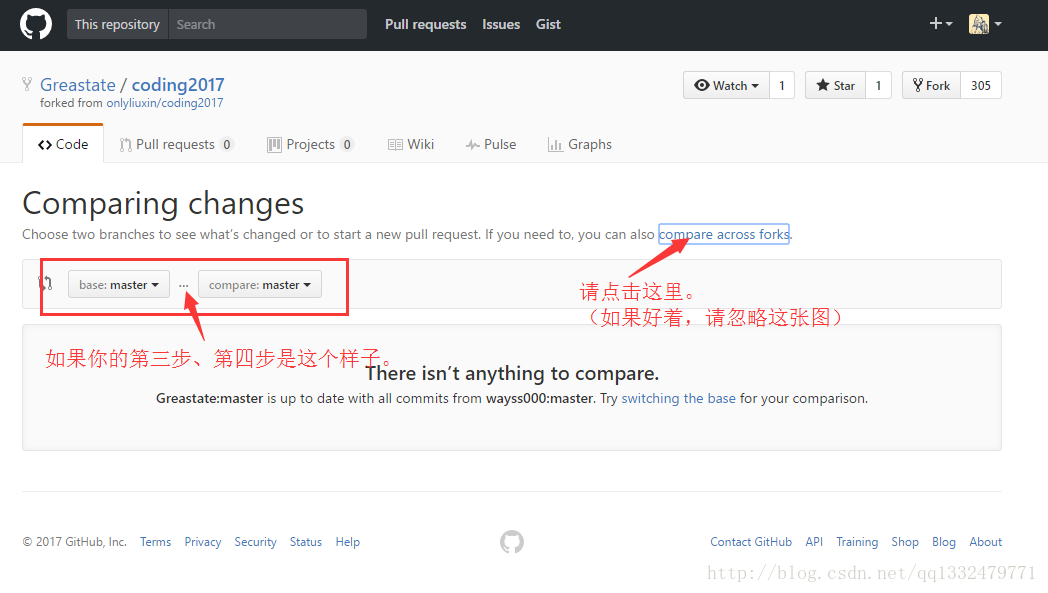Screen dimensions: 1048x593
Task: Switch to the Code tab
Action: pos(63,144)
